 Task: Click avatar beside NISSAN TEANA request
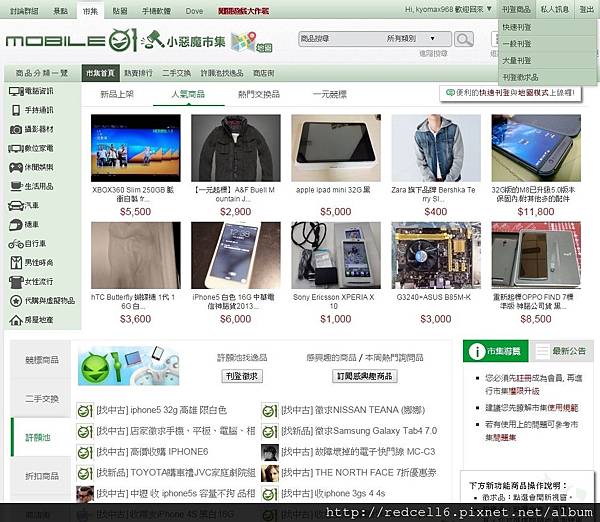click(269, 410)
